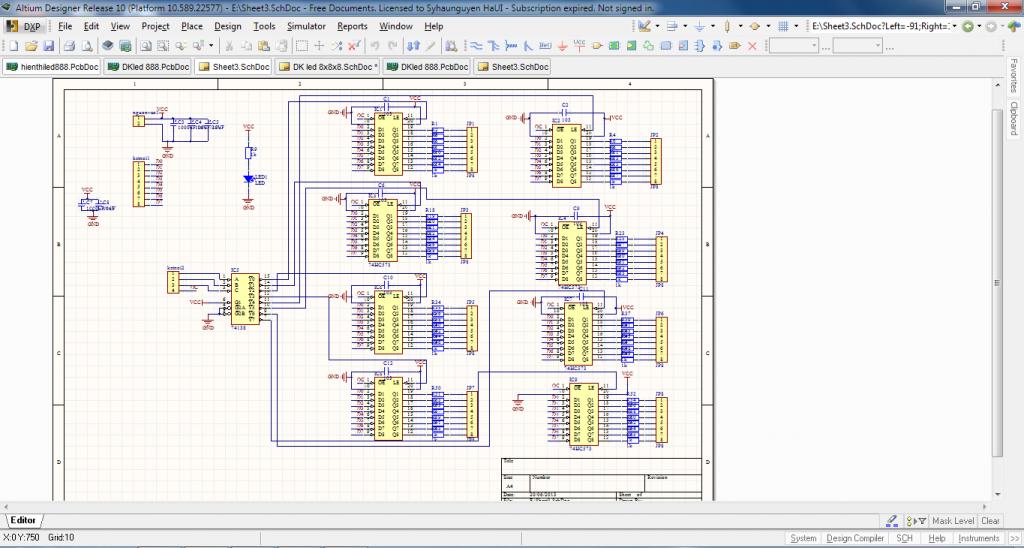Open the Design menu
The width and height of the screenshot is (1024, 548).
click(228, 26)
